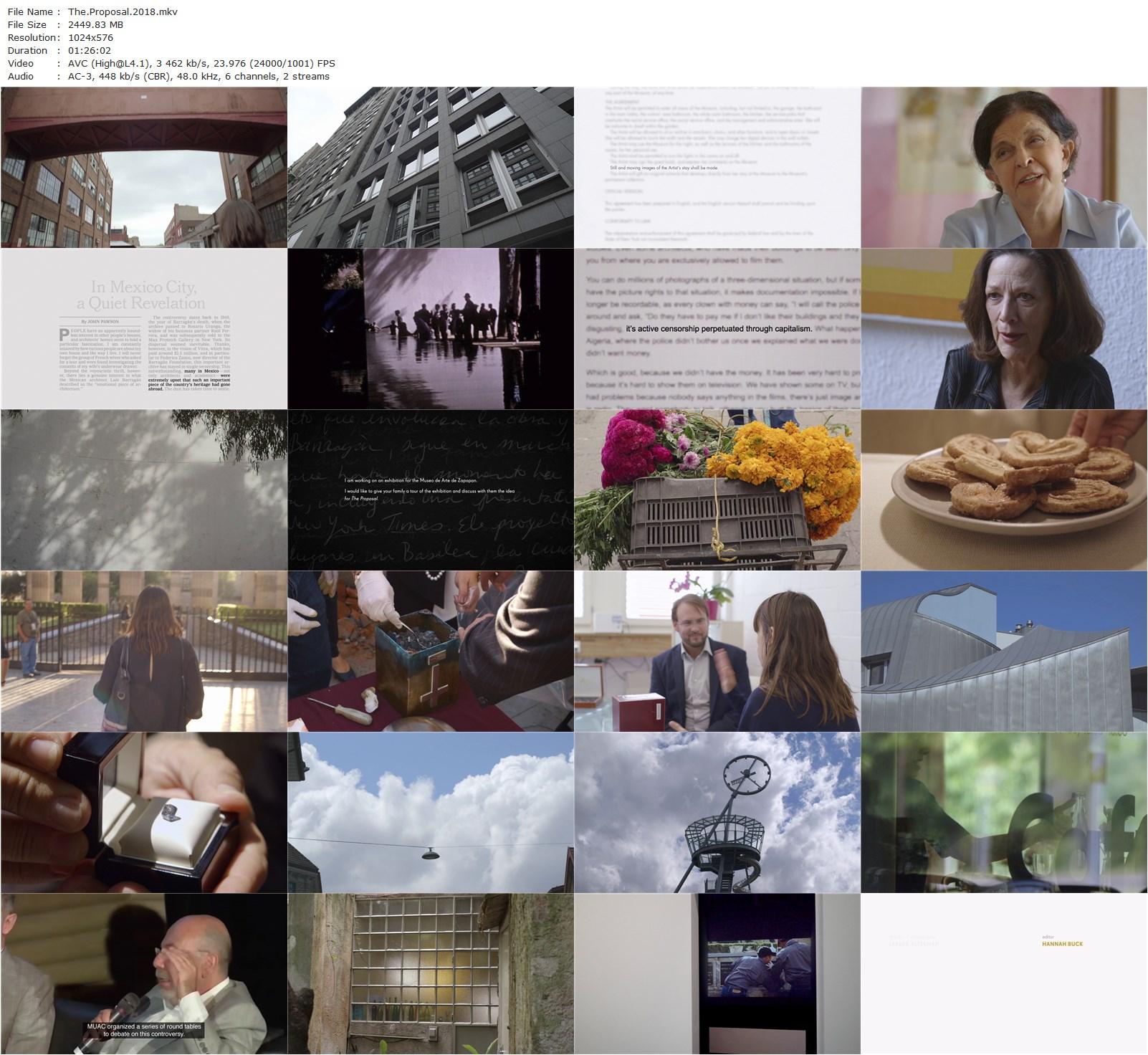Open the plate of palmier cookies thumbnail
This screenshot has height=1055, width=1148.
click(x=1004, y=490)
